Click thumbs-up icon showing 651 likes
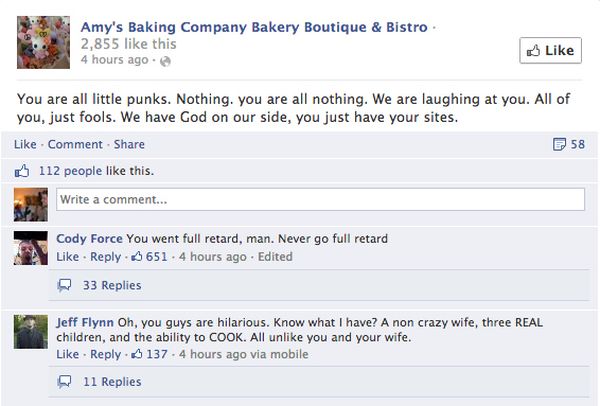Image resolution: width=600 pixels, height=406 pixels. (x=137, y=256)
